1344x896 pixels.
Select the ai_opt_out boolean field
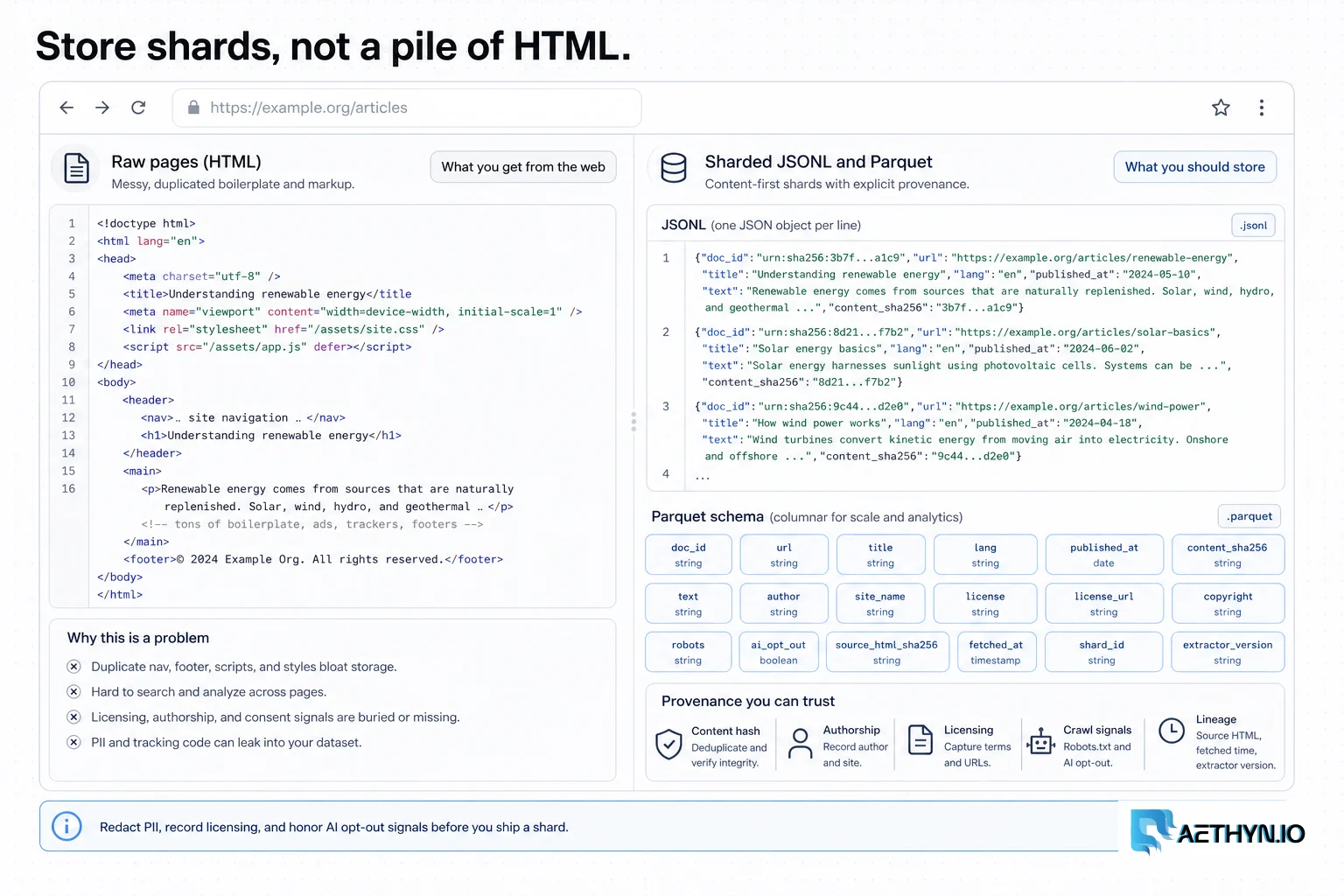(779, 652)
